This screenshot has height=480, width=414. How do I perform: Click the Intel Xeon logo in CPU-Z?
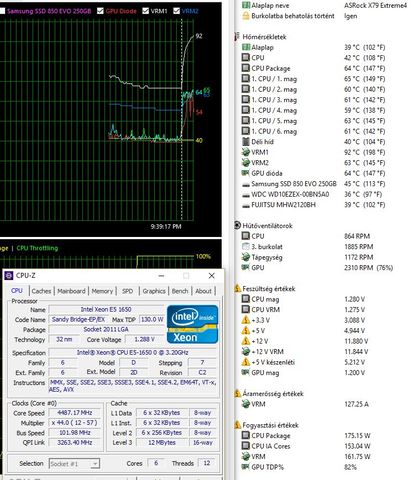coord(193,324)
